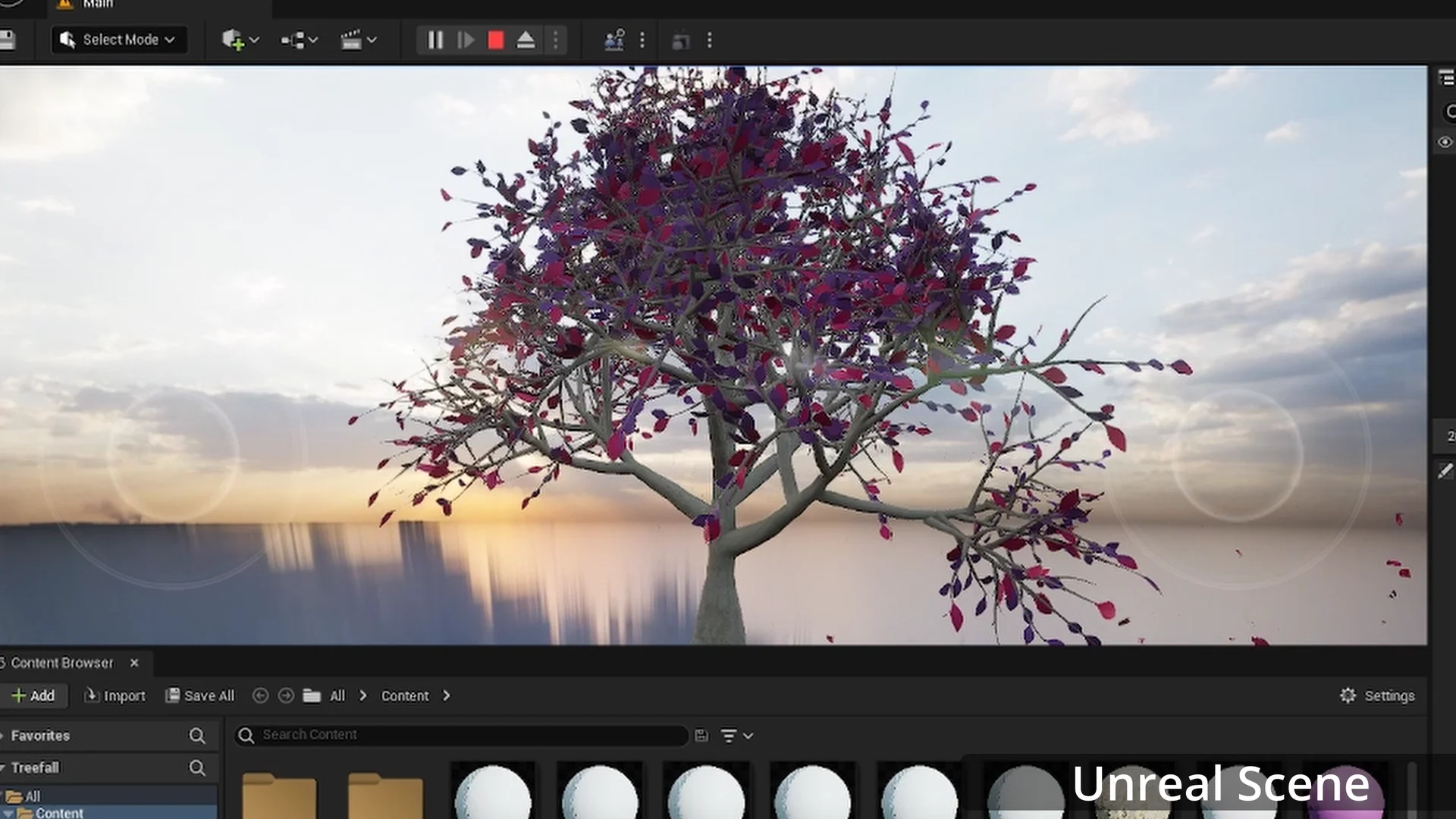
Task: Open Content Browser Settings
Action: pyautogui.click(x=1377, y=695)
